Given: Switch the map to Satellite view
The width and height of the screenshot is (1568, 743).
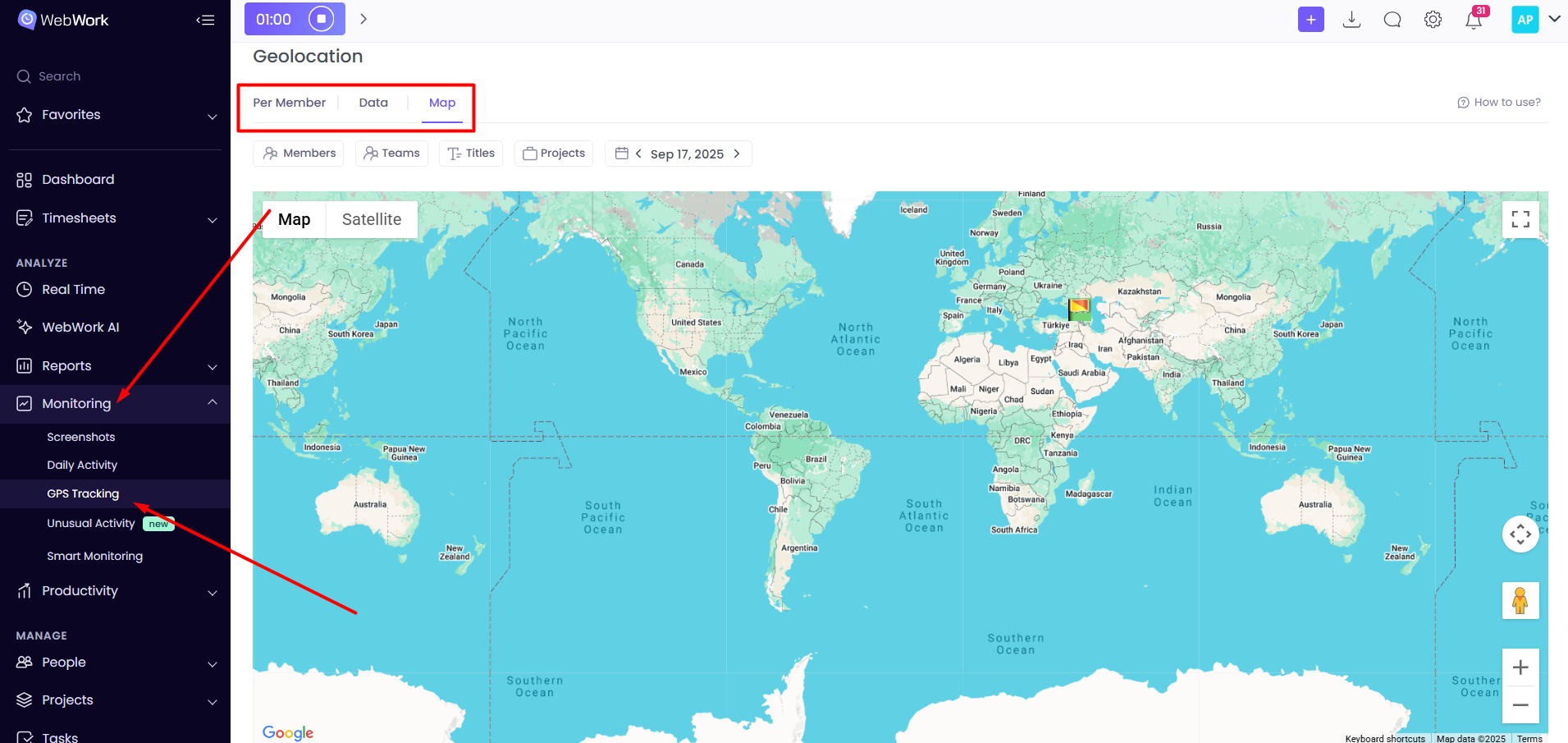Looking at the screenshot, I should (371, 219).
